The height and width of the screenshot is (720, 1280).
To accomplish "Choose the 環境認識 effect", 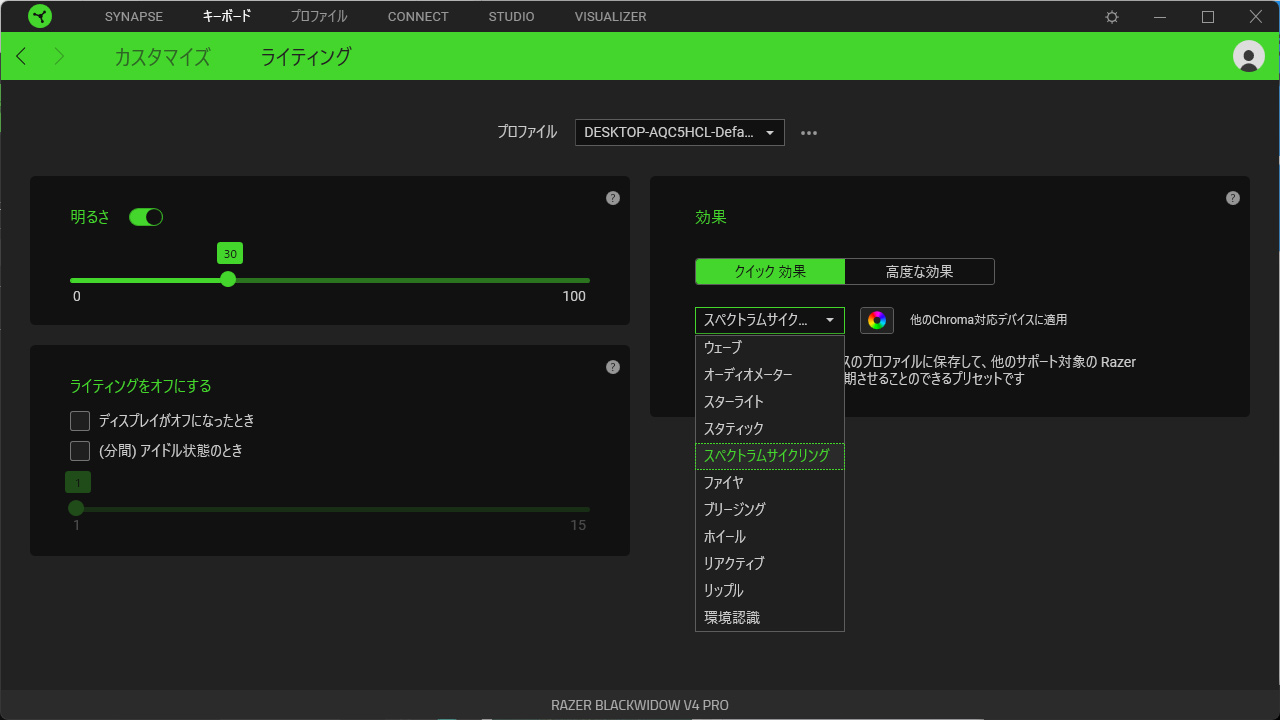I will [x=770, y=618].
